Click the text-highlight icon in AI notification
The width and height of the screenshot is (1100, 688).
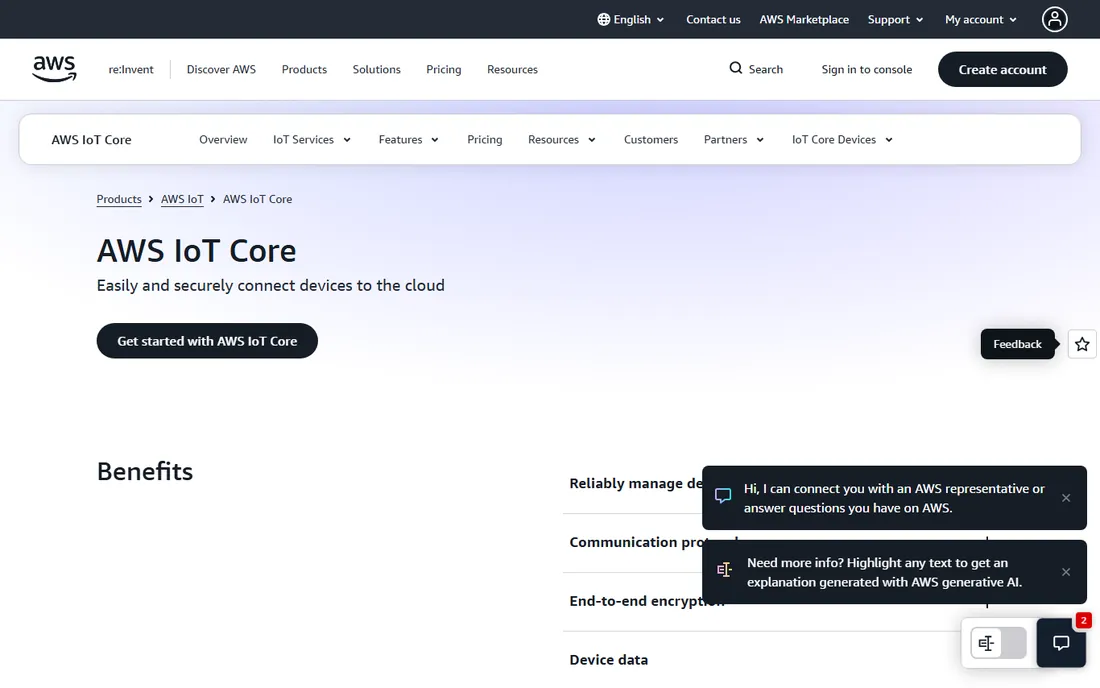724,570
